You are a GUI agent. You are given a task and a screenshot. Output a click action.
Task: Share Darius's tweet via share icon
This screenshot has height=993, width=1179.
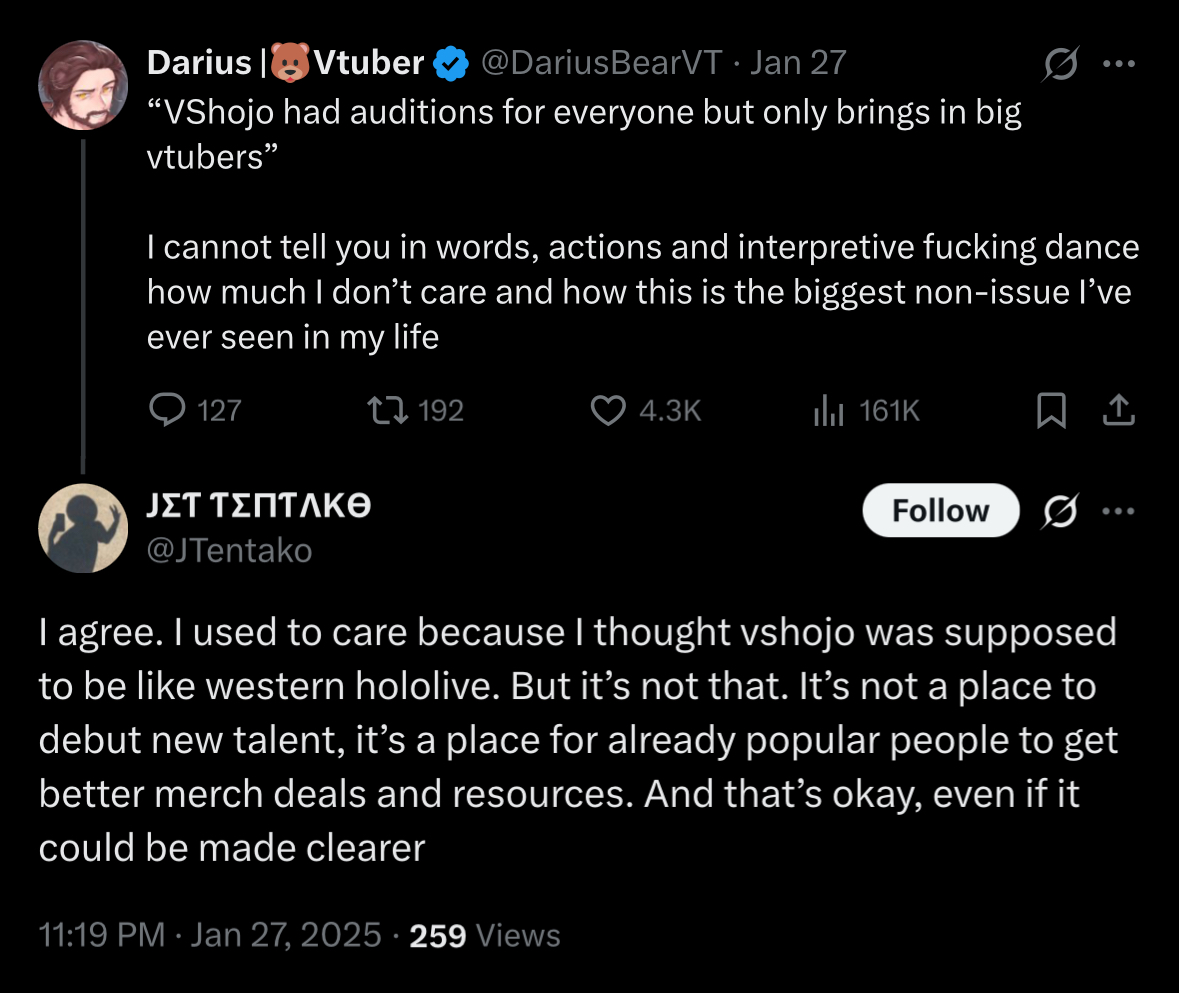pyautogui.click(x=1119, y=410)
